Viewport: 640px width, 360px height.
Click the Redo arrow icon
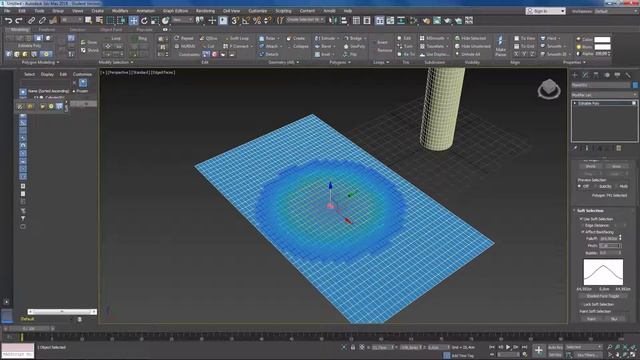coord(19,20)
